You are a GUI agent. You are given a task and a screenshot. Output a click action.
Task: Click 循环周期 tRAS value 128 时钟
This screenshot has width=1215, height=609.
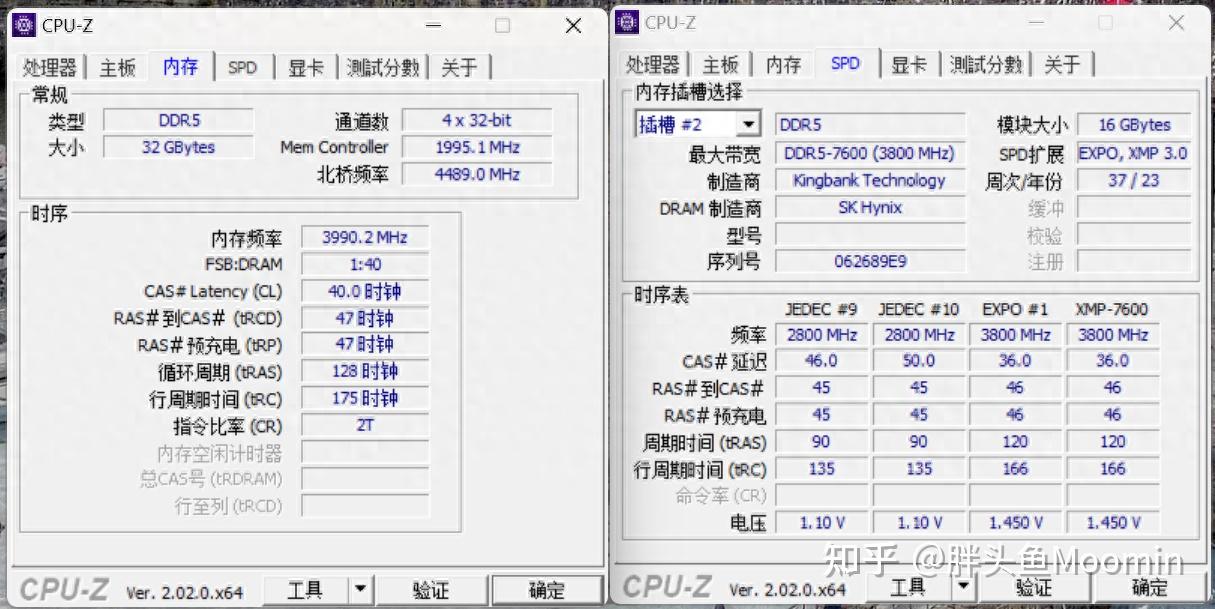point(365,372)
